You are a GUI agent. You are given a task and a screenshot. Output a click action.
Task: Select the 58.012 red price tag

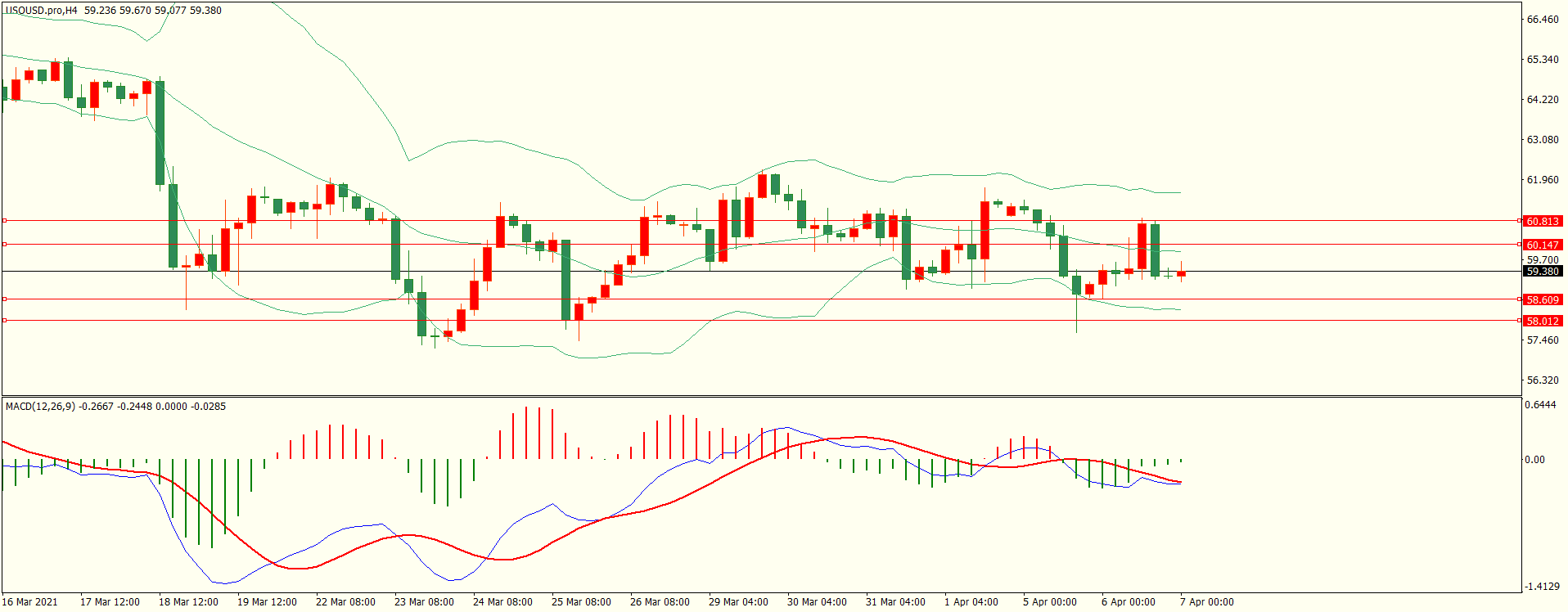point(1542,322)
